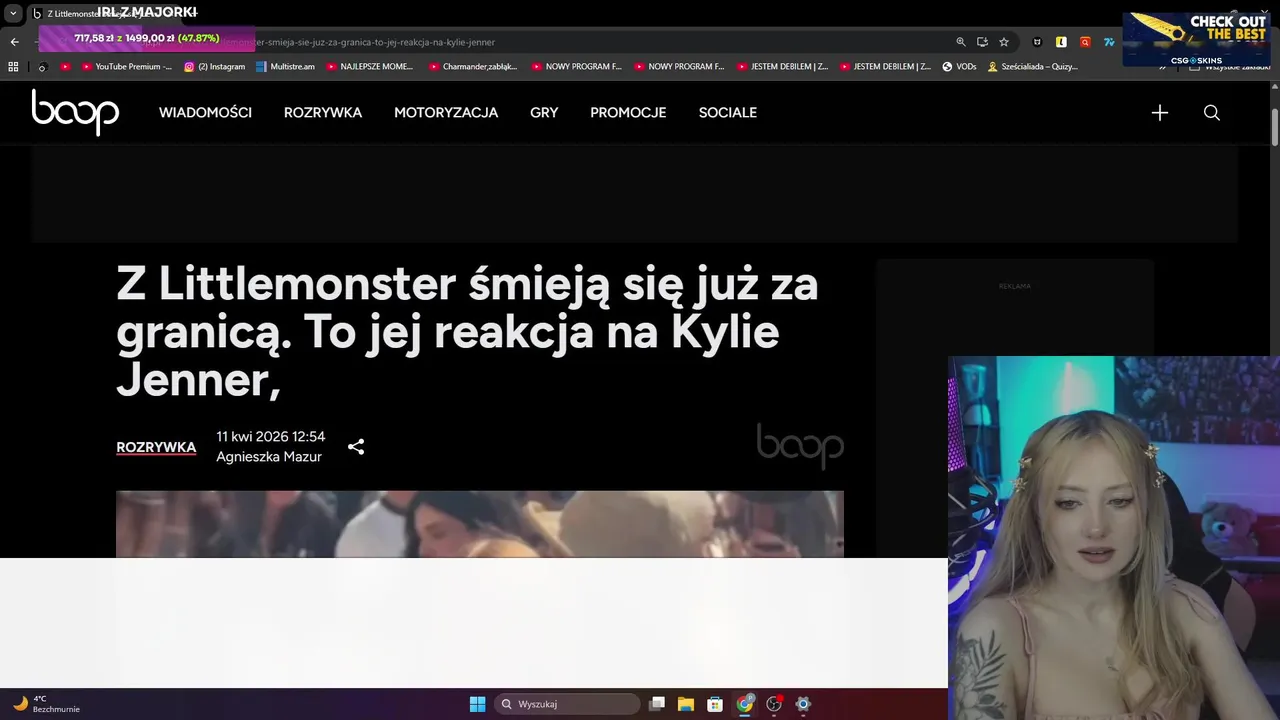1280x720 pixels.
Task: Click the CSGO Skins ad banner
Action: tap(1197, 39)
